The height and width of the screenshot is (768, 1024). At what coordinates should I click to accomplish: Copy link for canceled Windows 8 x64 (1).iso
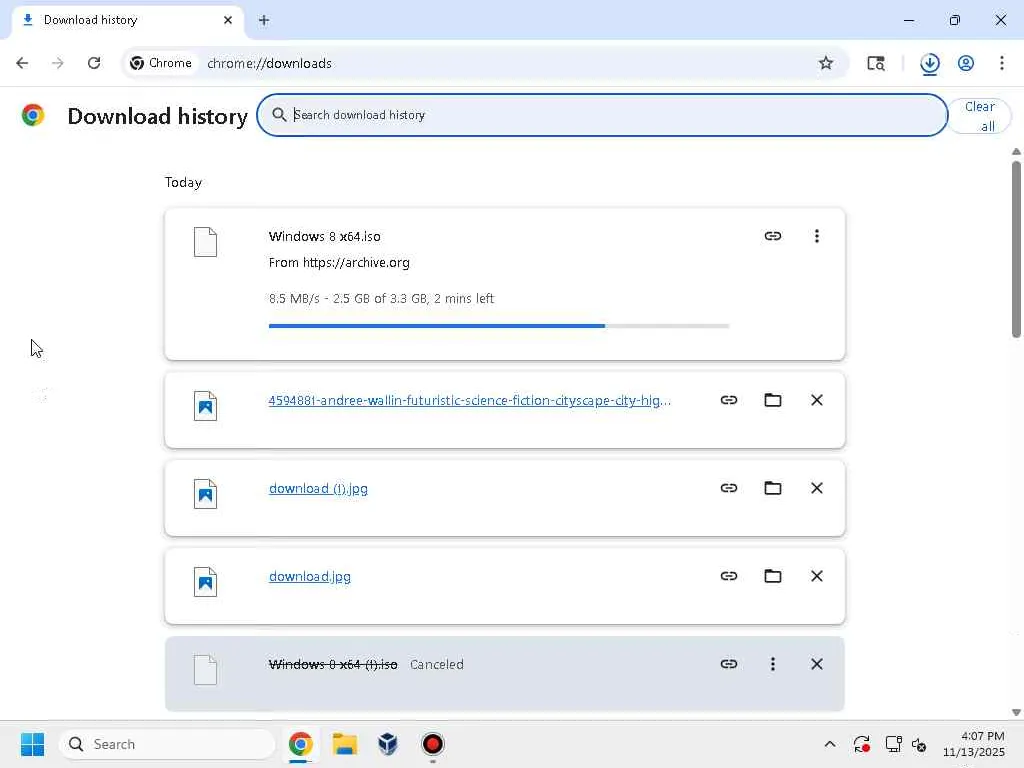coord(729,664)
